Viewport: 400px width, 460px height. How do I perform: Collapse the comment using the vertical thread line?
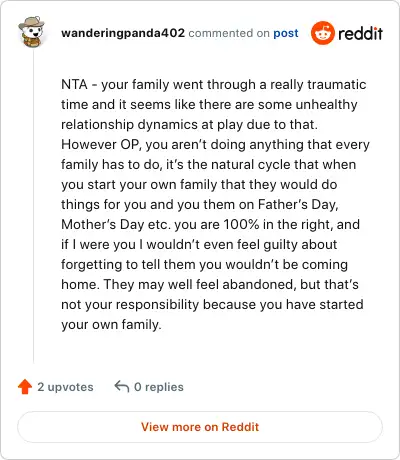pyautogui.click(x=33, y=206)
